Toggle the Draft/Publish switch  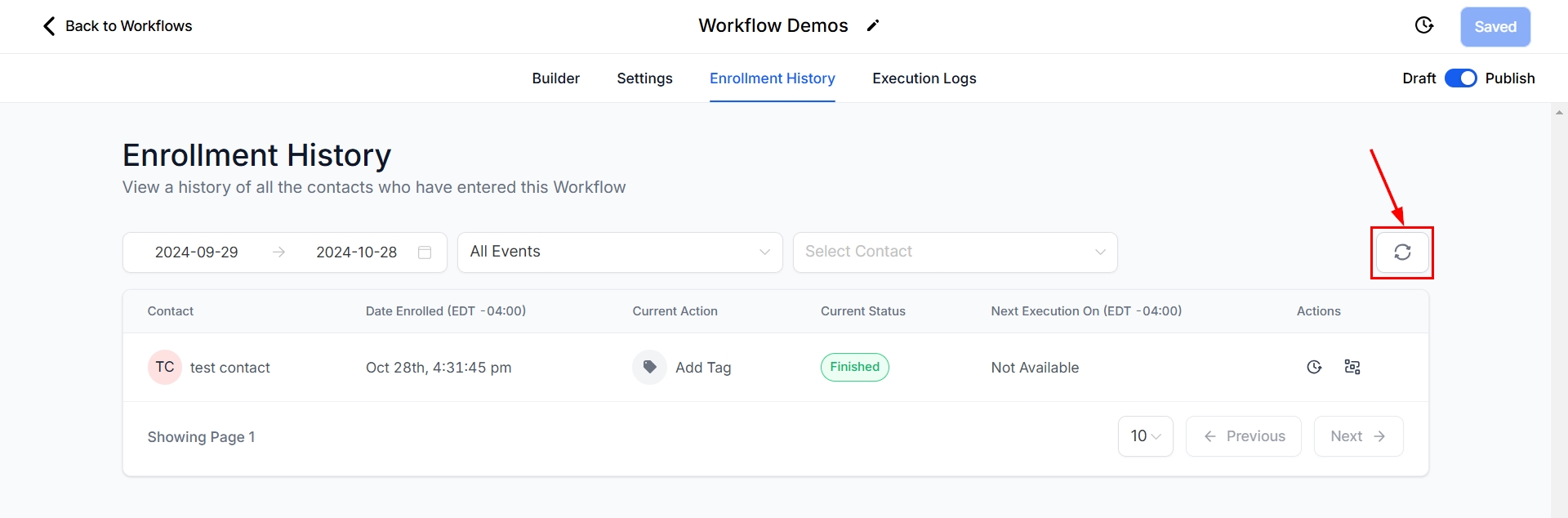coord(1460,78)
